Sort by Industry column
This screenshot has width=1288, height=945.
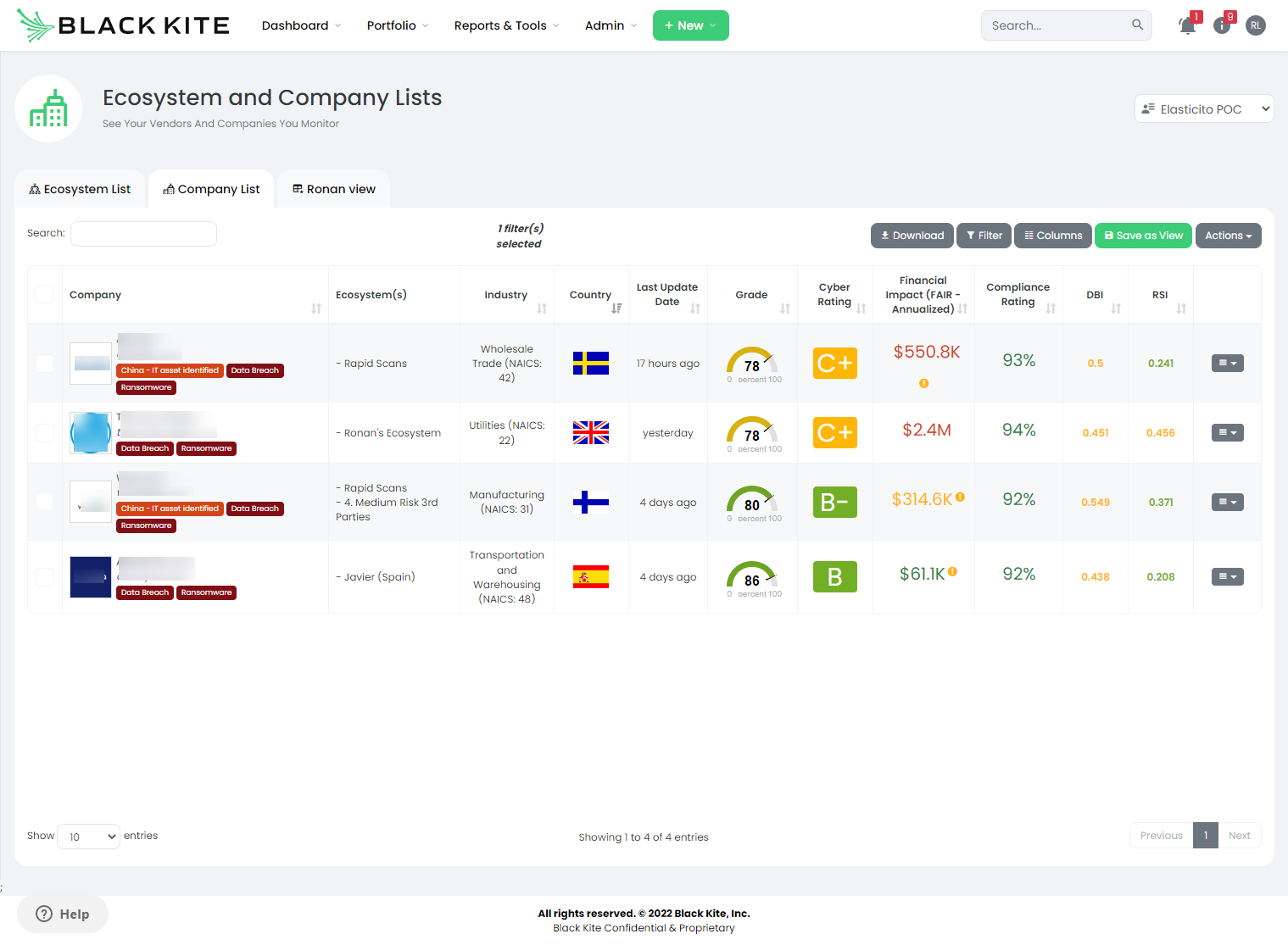[x=542, y=309]
